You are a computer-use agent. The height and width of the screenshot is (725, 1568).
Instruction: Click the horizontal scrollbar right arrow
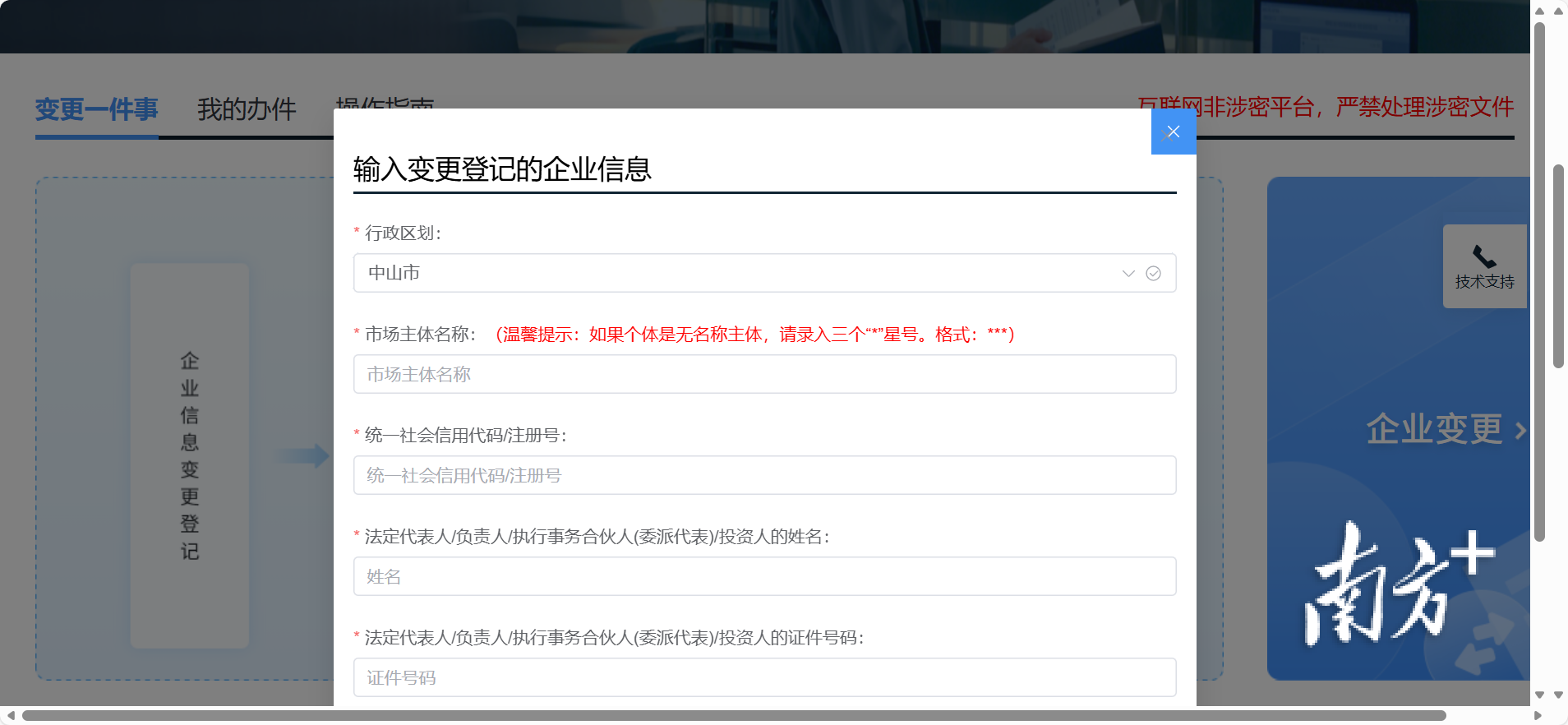click(1538, 715)
